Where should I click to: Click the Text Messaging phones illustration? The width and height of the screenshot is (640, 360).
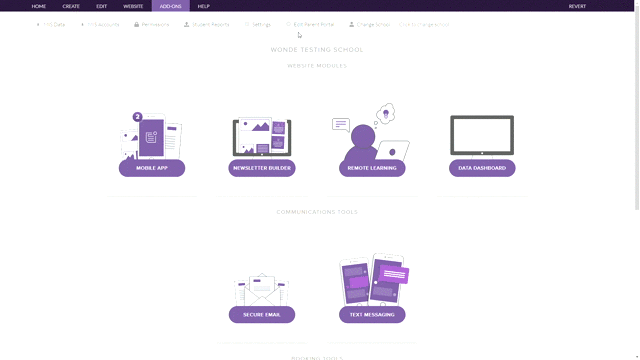[x=374, y=279]
